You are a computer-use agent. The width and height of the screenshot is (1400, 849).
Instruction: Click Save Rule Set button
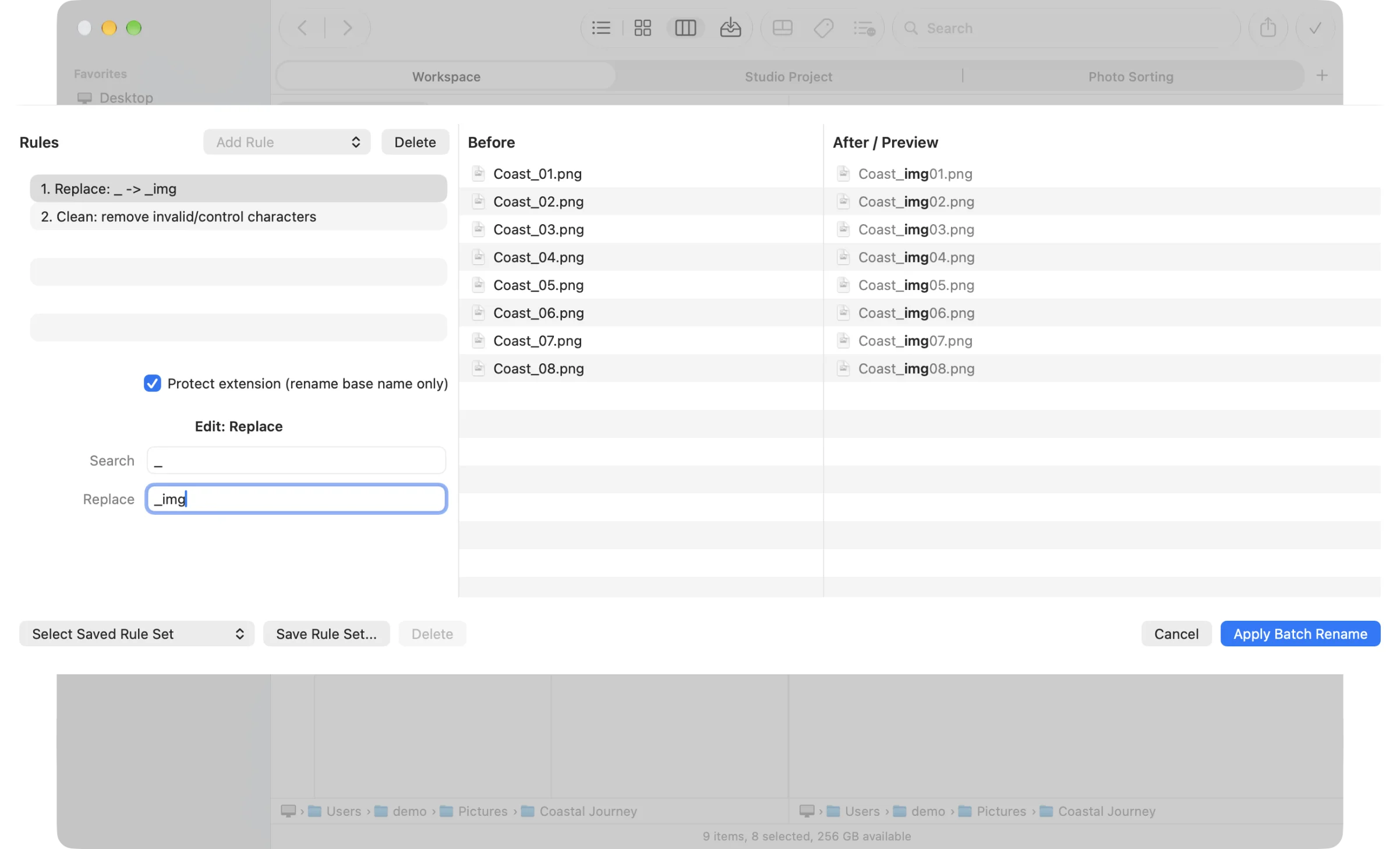coord(326,634)
